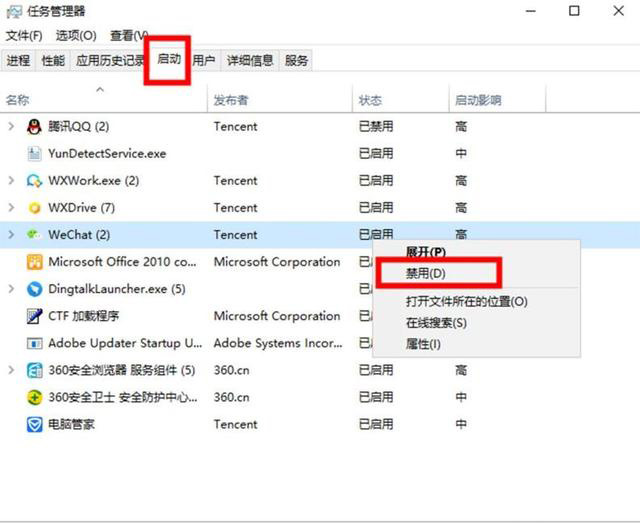Click the YunDetectService.exe file icon
The width and height of the screenshot is (640, 524).
coord(34,153)
